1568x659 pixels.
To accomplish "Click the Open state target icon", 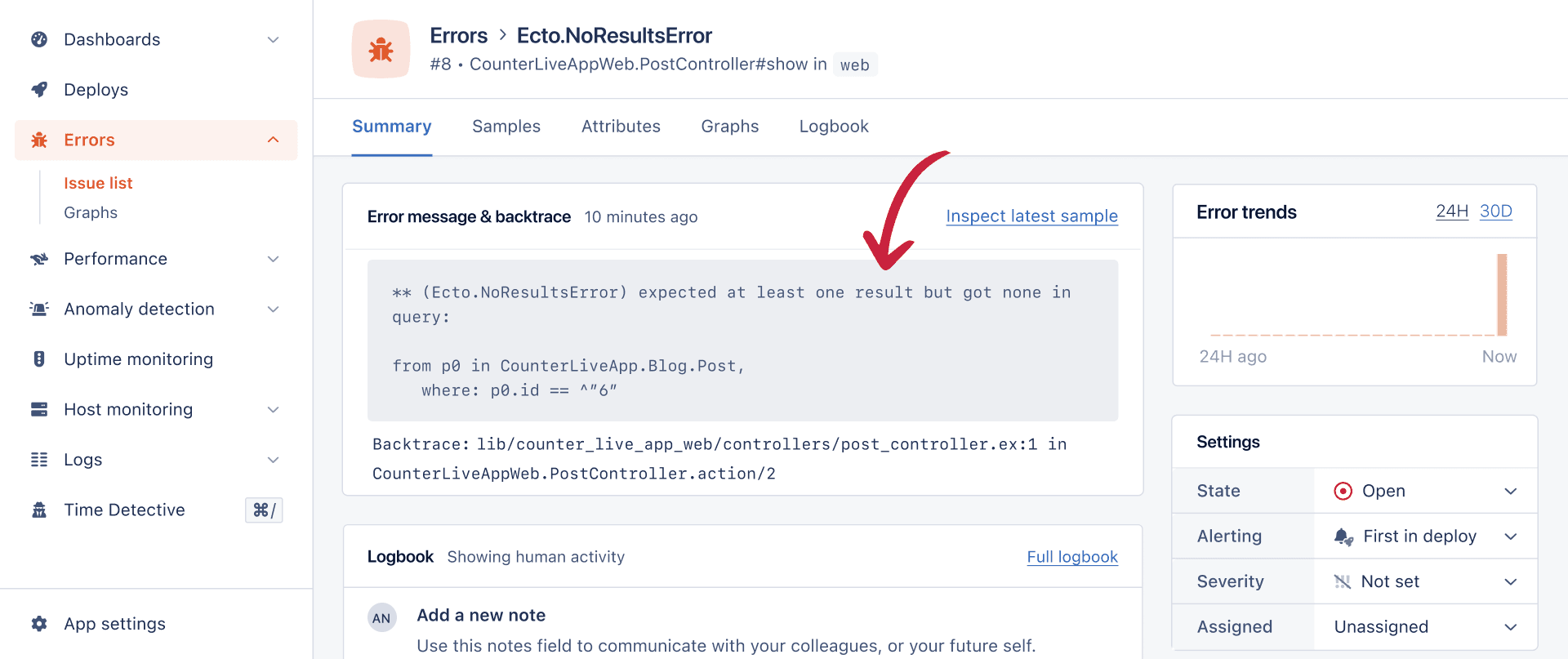I will pos(1343,491).
